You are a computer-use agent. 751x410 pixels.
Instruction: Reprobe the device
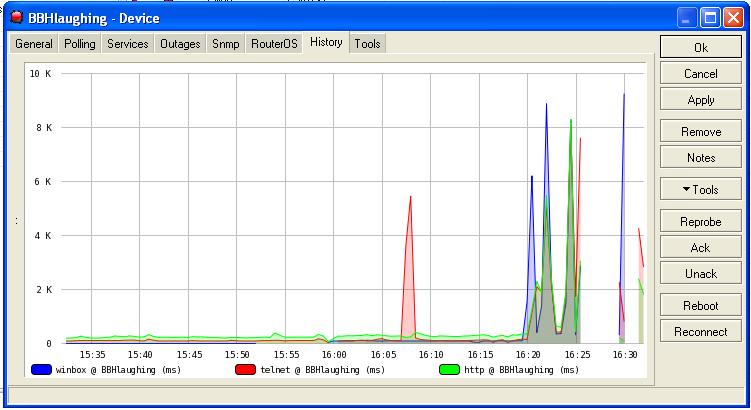tap(701, 222)
